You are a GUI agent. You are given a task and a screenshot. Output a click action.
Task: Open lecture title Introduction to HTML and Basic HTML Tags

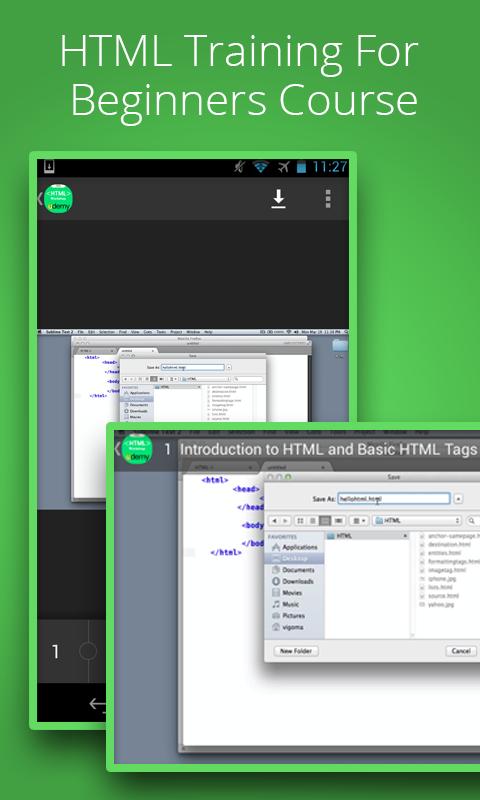(329, 449)
